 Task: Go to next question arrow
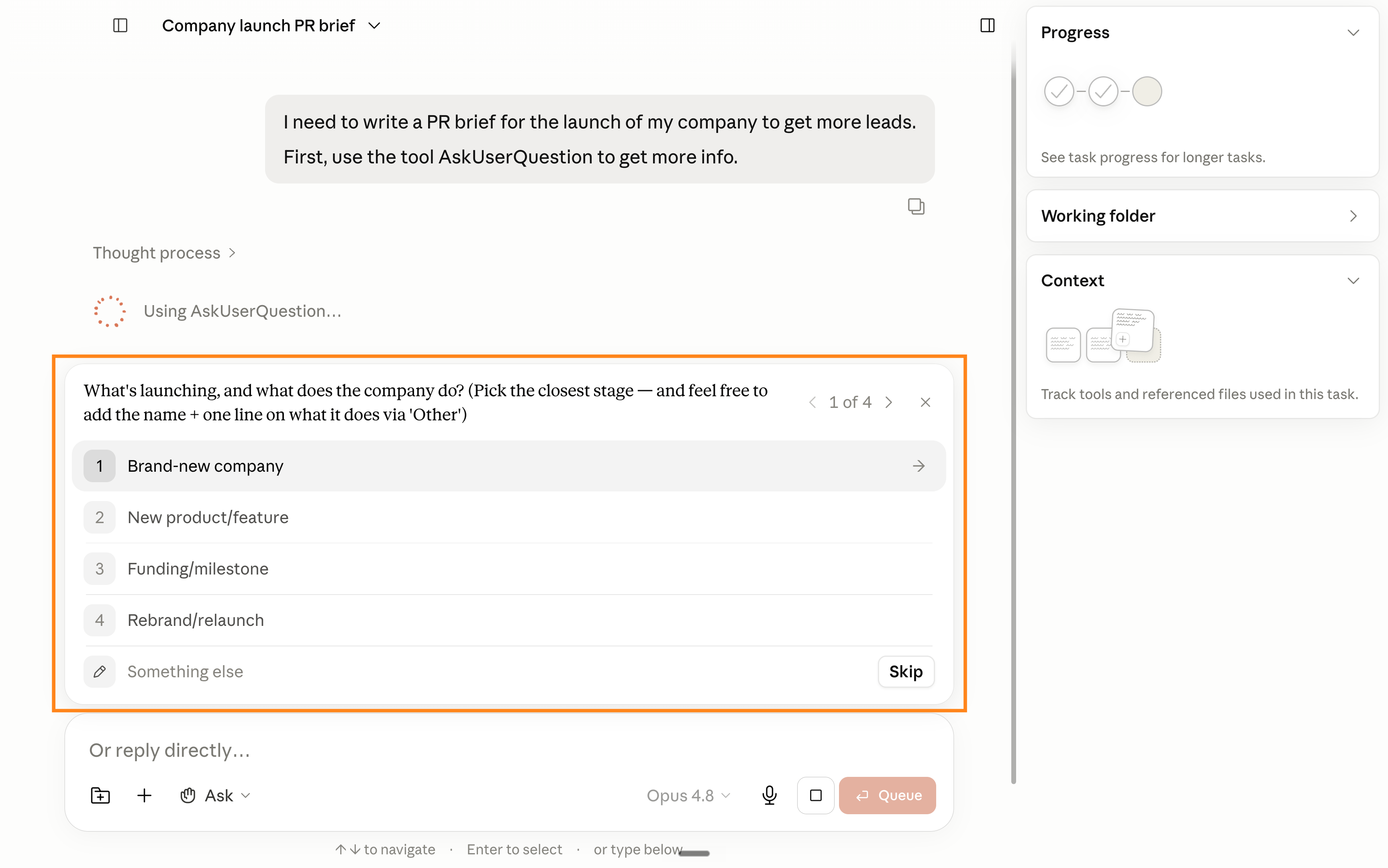tap(889, 402)
